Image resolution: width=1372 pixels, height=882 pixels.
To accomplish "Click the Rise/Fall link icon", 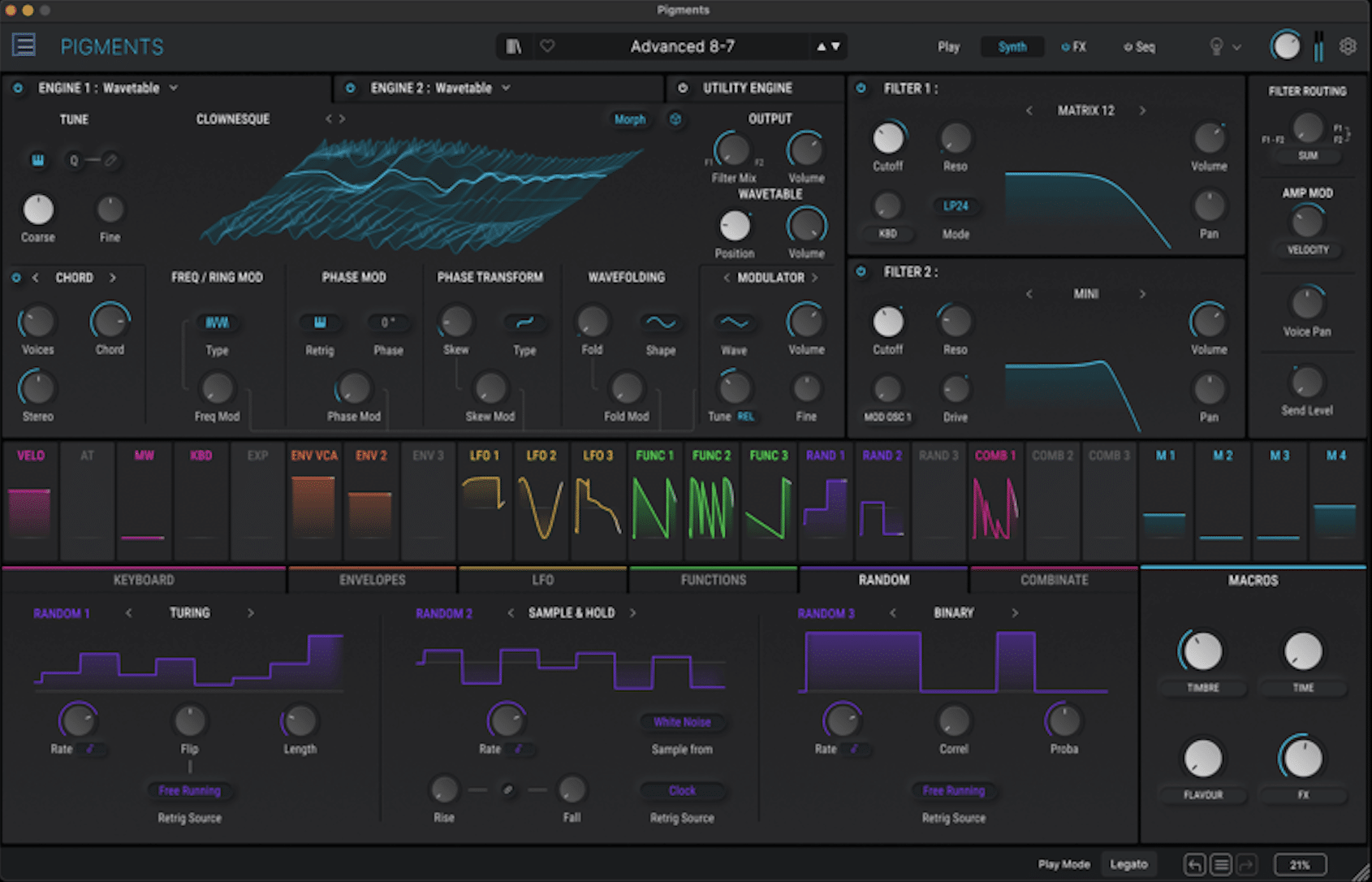I will tap(508, 789).
